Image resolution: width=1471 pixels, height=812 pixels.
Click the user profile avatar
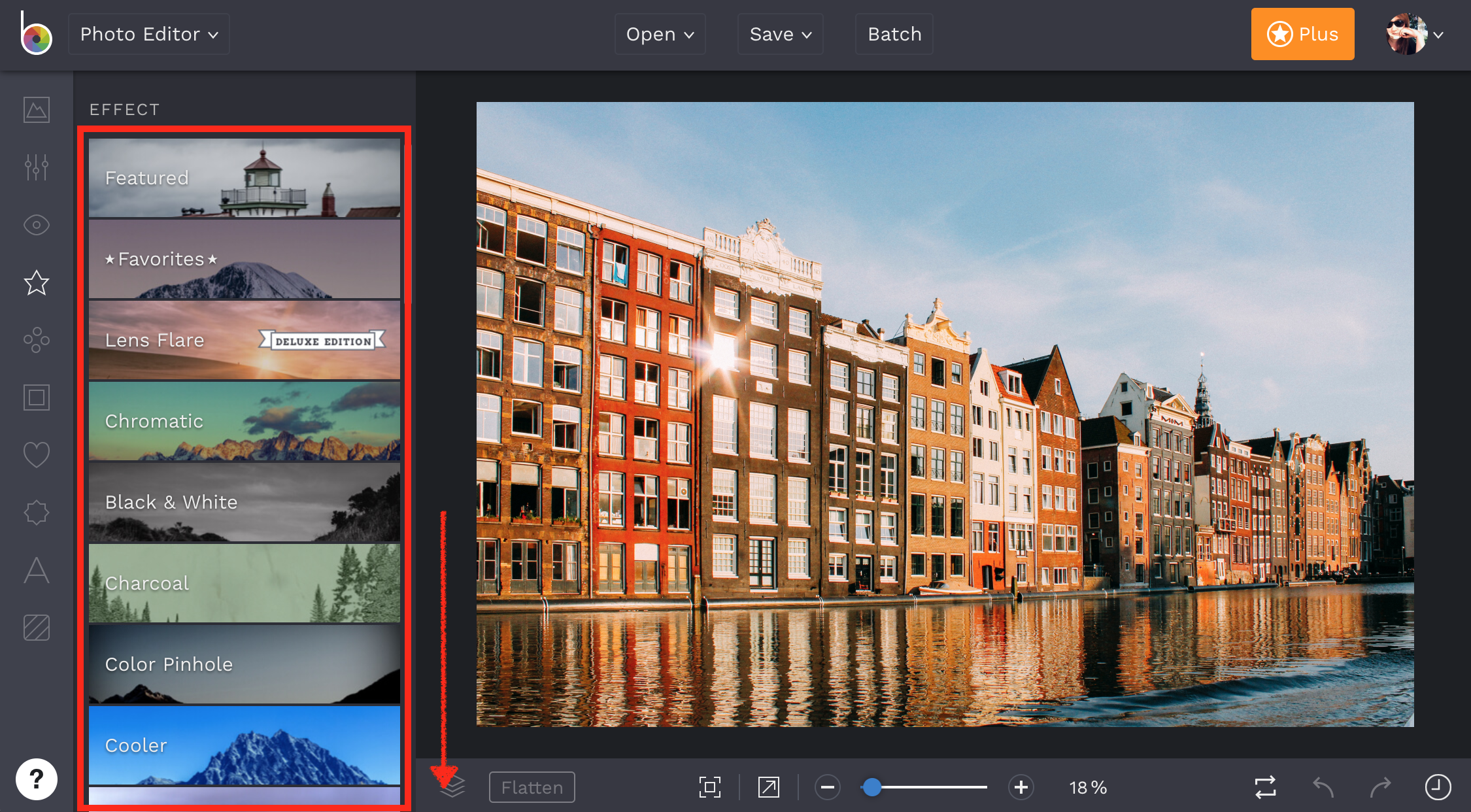pos(1406,34)
